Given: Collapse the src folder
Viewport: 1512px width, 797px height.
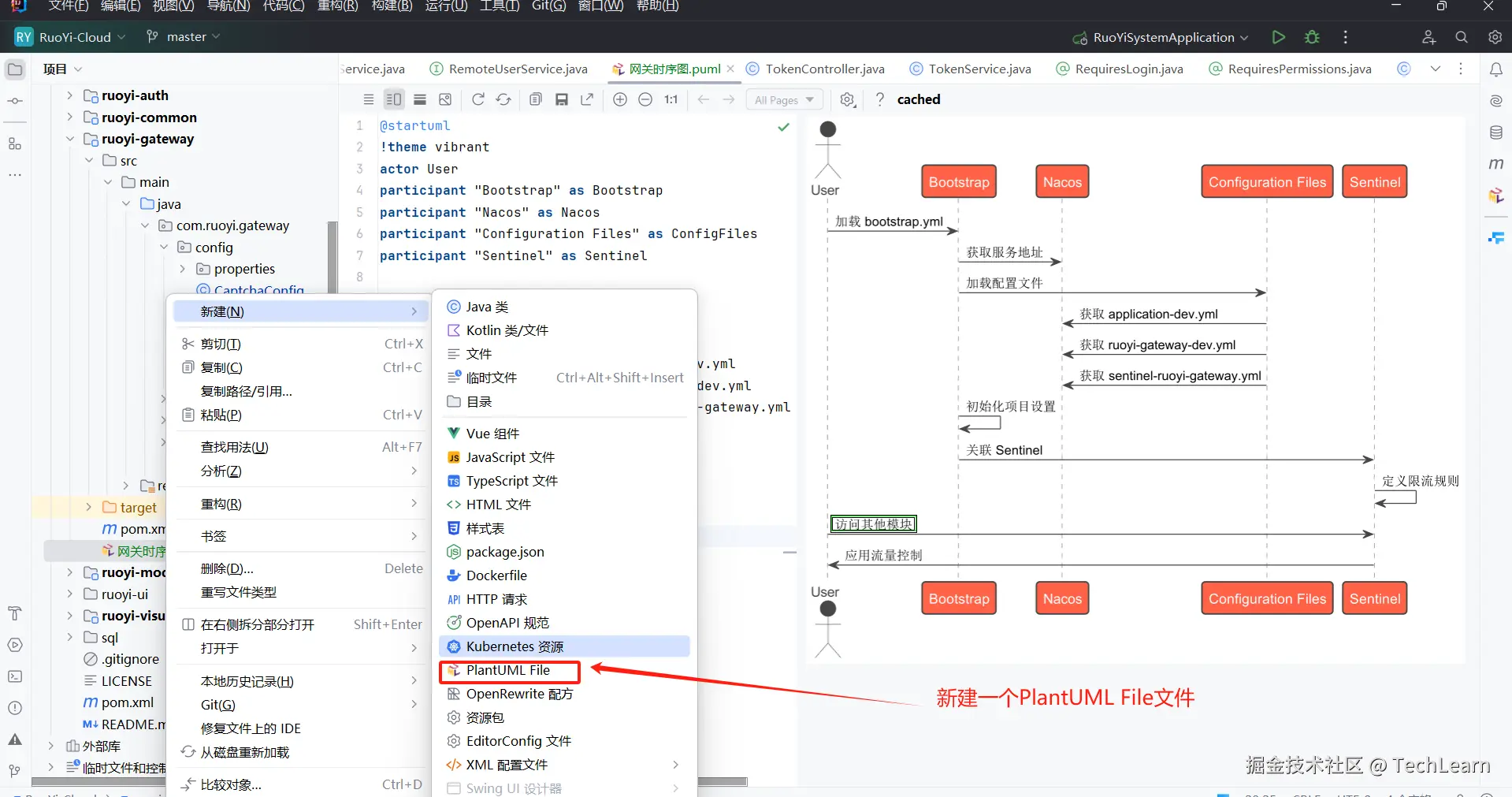Looking at the screenshot, I should (89, 161).
